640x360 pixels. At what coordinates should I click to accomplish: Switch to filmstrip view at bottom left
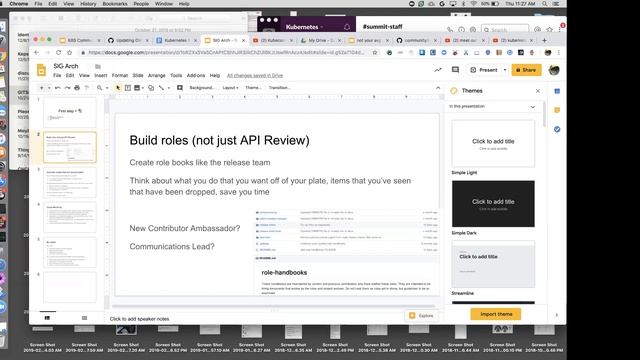[x=47, y=318]
